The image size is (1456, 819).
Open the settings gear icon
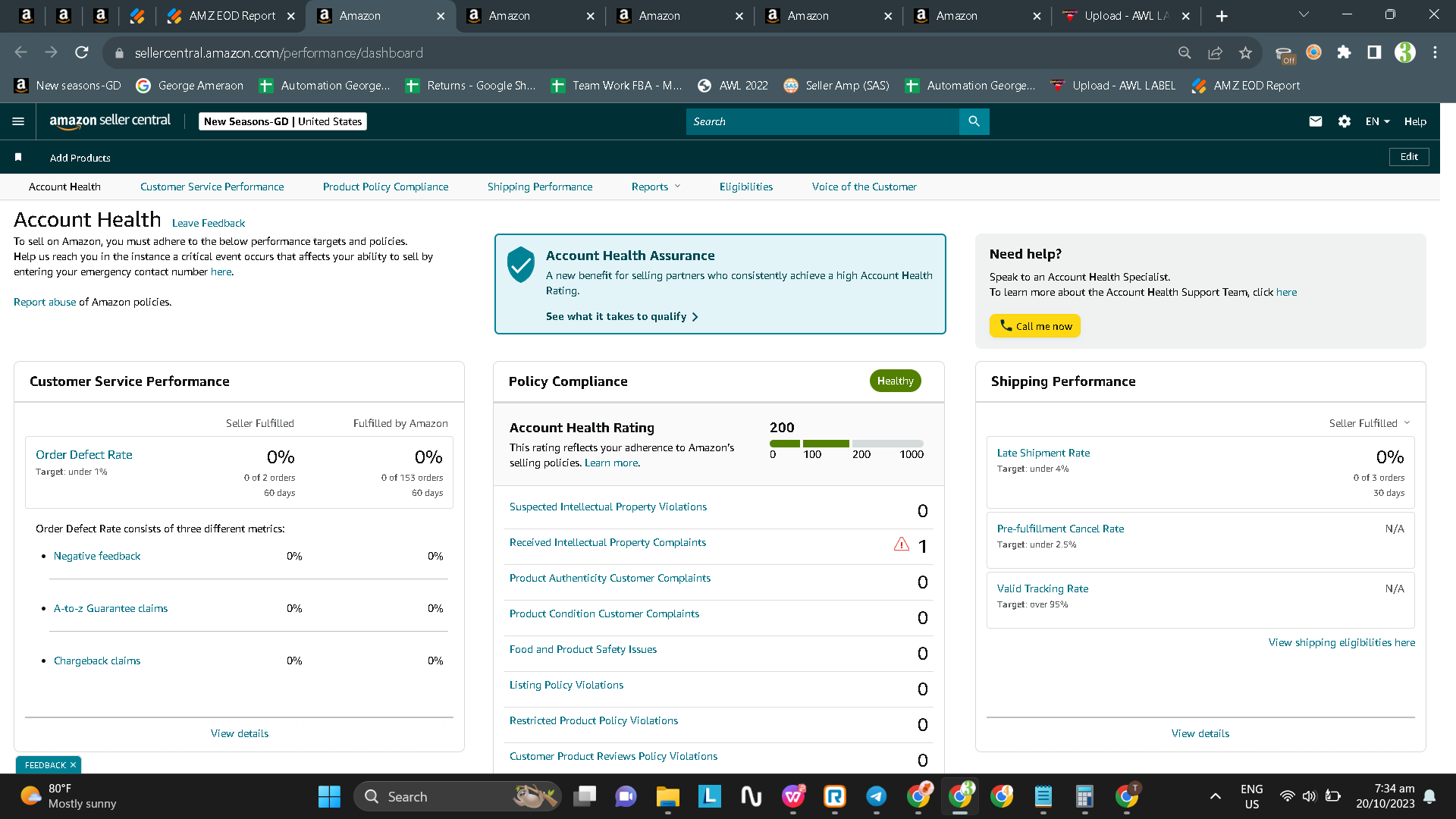(x=1345, y=121)
